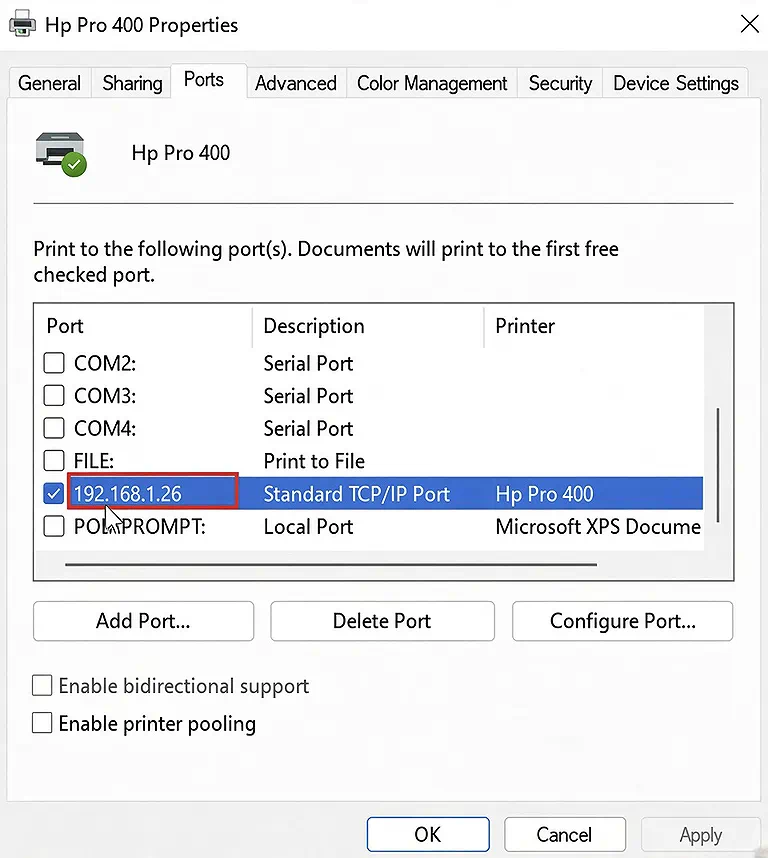Select the 192.168.1.26 port name
Image resolution: width=768 pixels, height=858 pixels.
click(x=127, y=494)
